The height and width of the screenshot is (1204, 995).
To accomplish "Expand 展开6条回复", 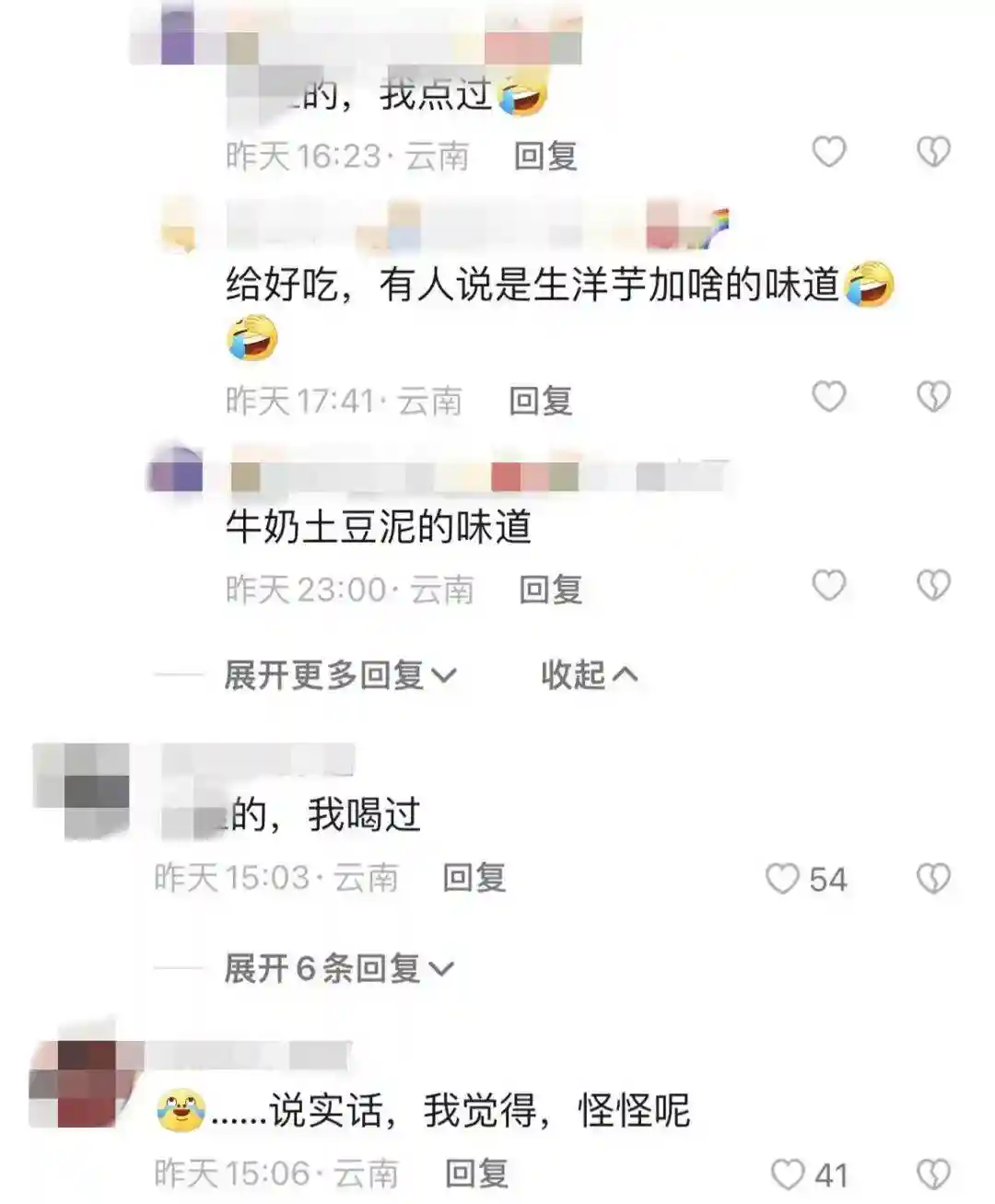I will pos(338,968).
